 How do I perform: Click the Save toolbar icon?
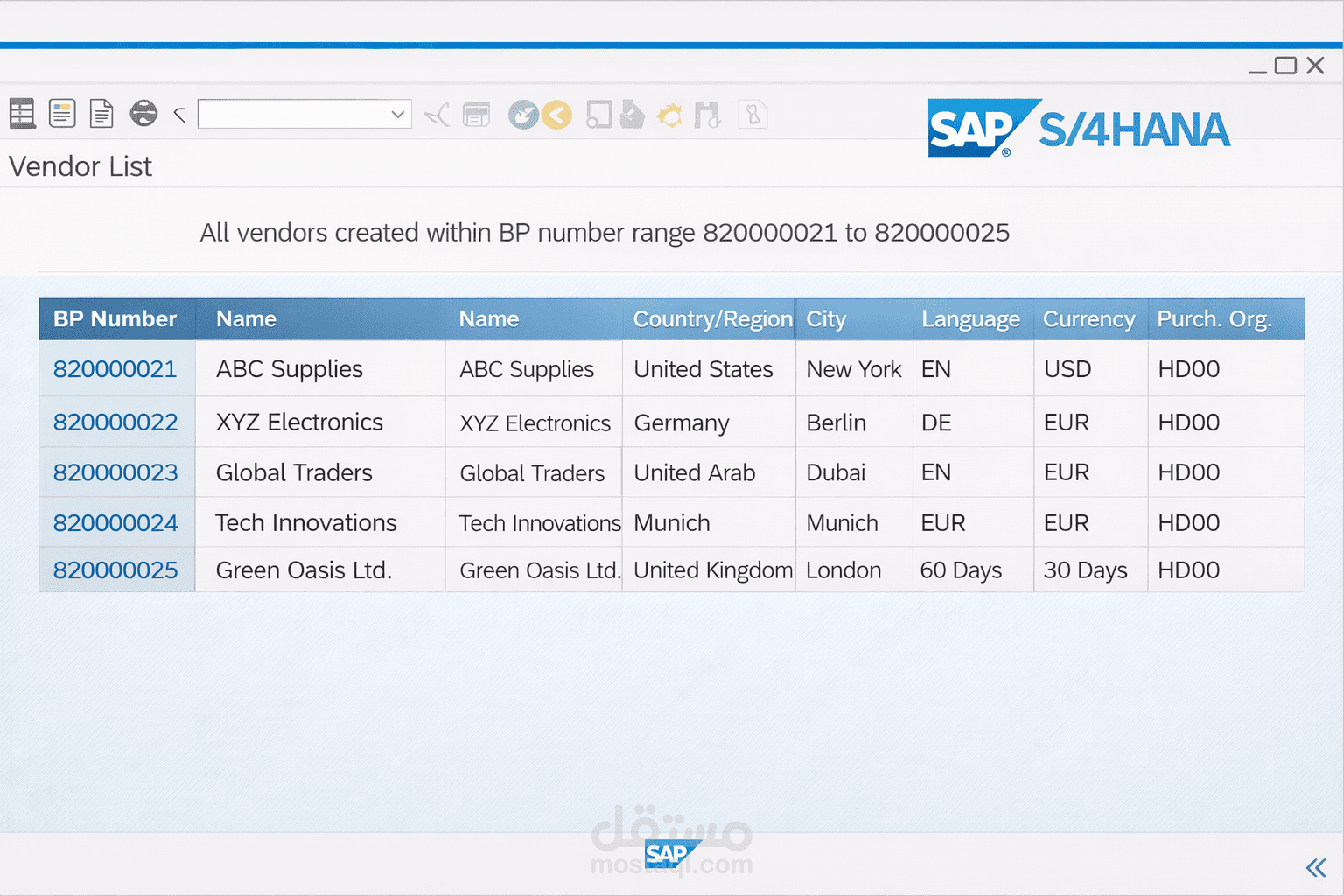click(x=477, y=114)
